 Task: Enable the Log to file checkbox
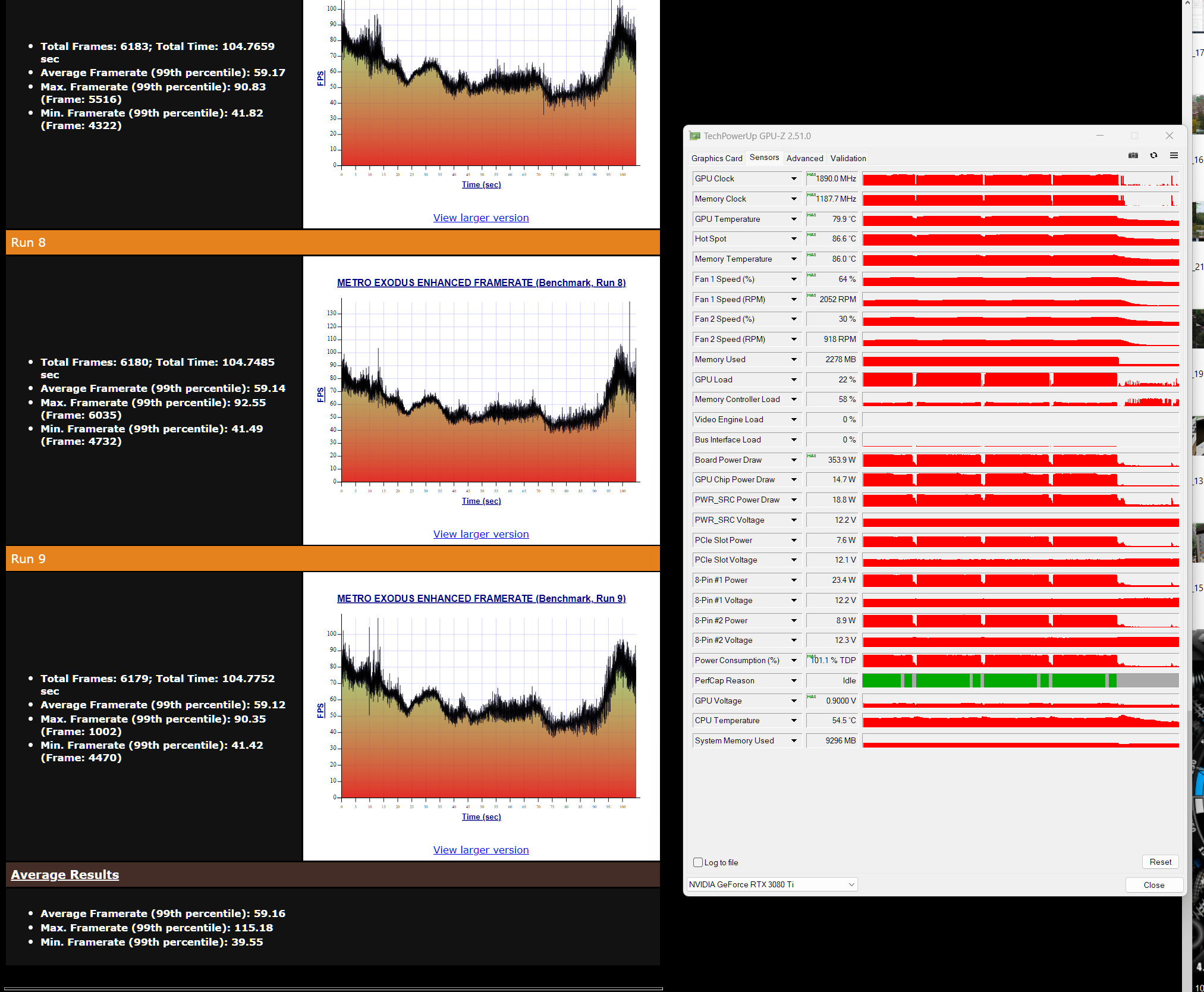[x=698, y=862]
